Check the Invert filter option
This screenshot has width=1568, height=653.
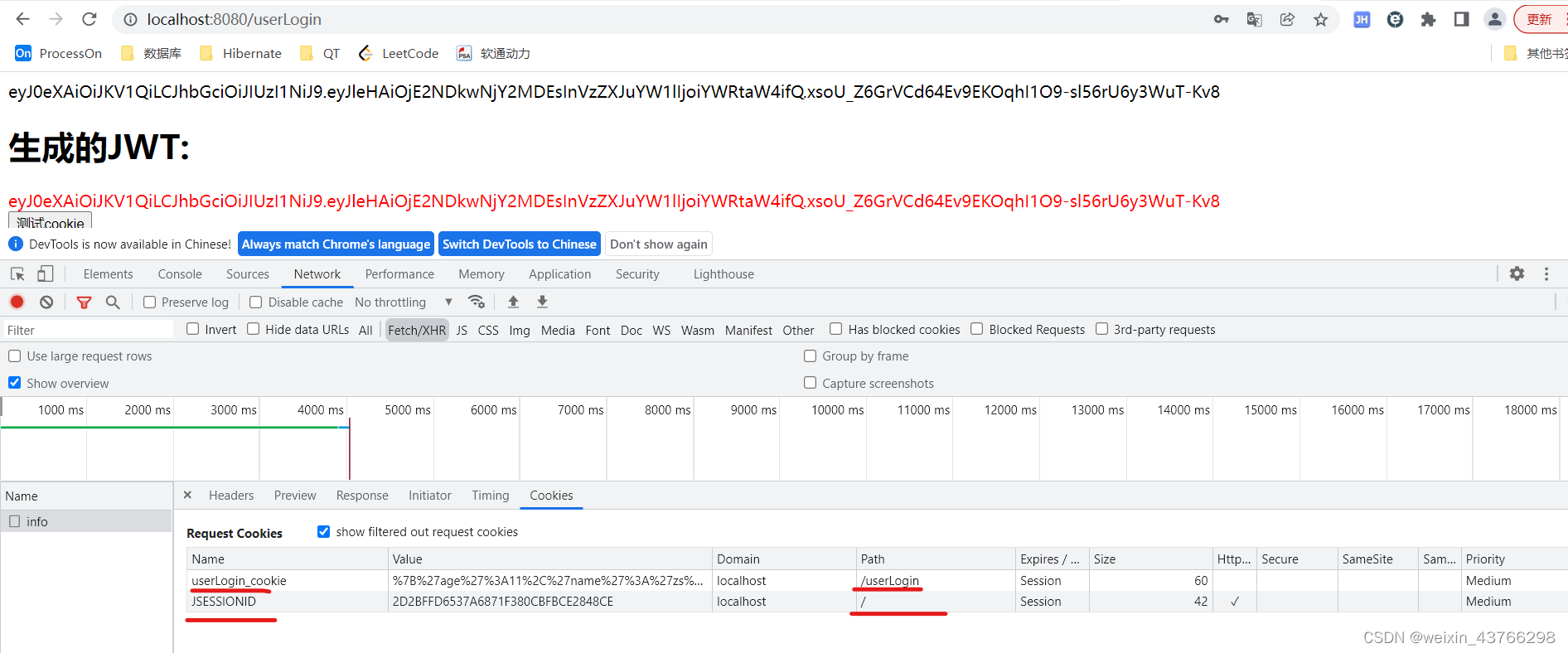coord(193,329)
